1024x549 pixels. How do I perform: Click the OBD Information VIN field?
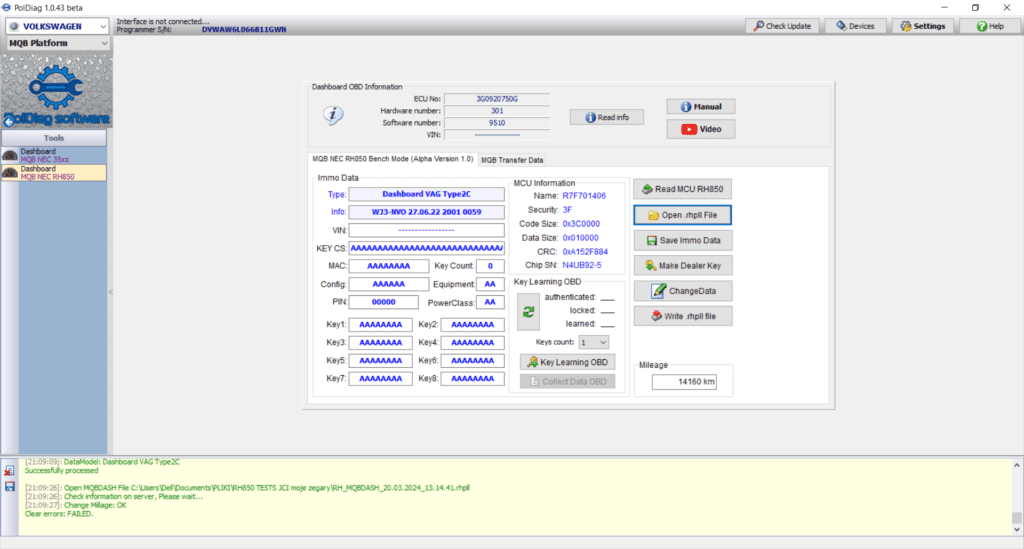coord(497,135)
